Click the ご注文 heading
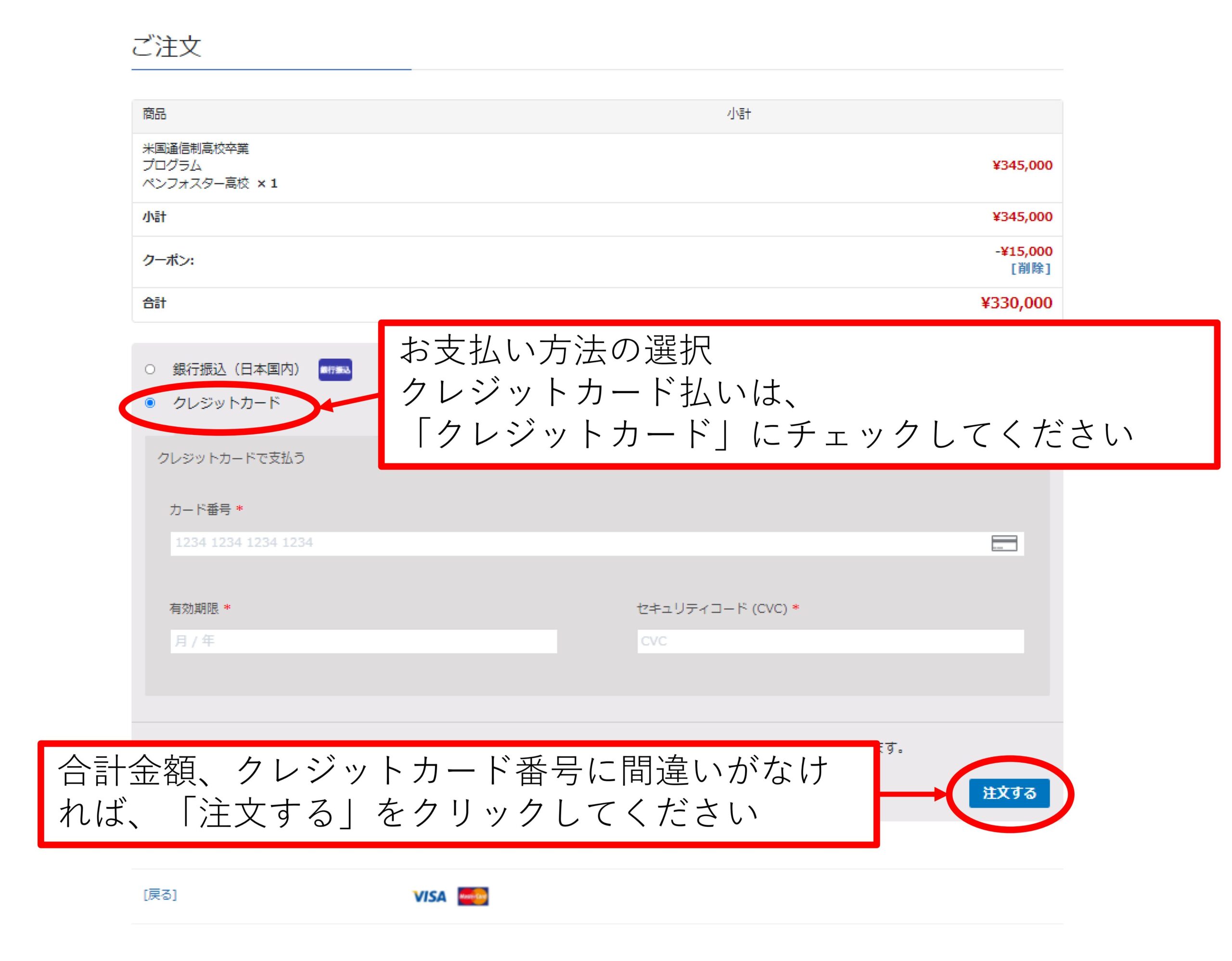Screen dimensions: 1232x961 coord(167,47)
